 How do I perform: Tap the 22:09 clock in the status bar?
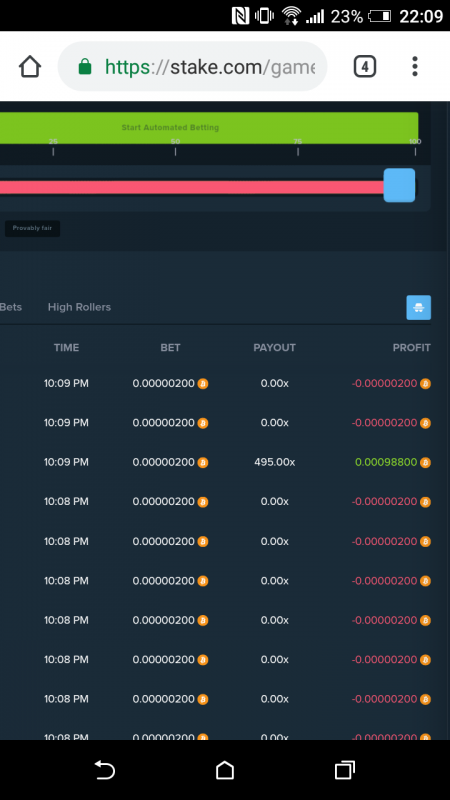click(421, 16)
